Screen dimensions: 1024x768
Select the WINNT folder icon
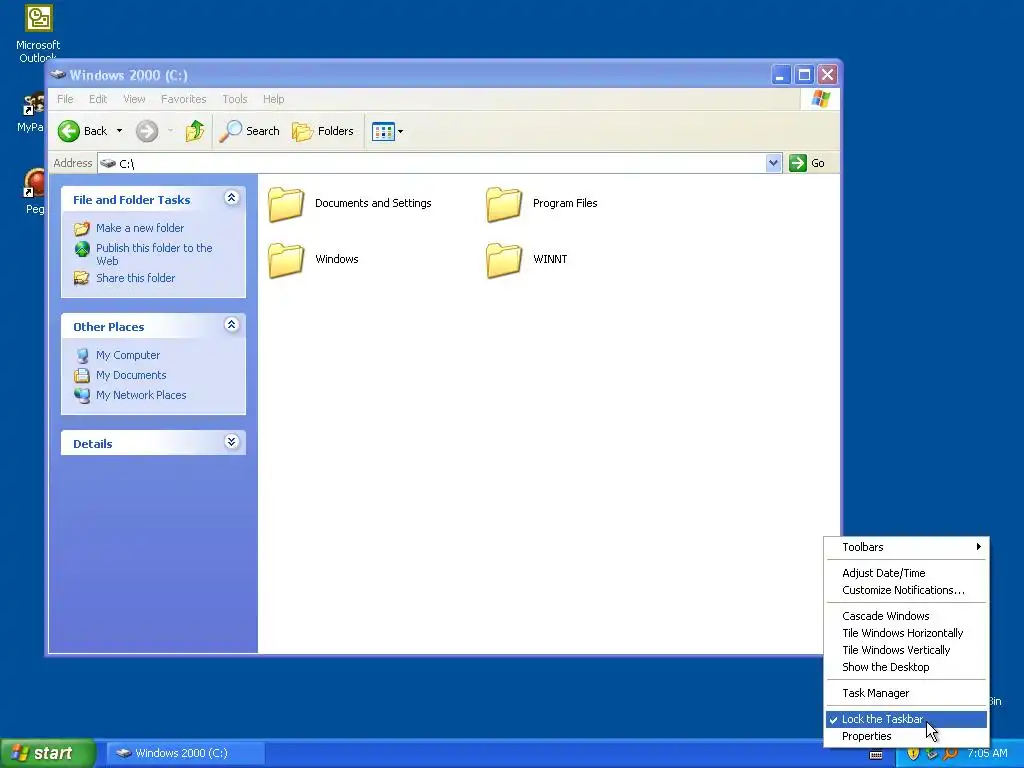[x=504, y=260]
